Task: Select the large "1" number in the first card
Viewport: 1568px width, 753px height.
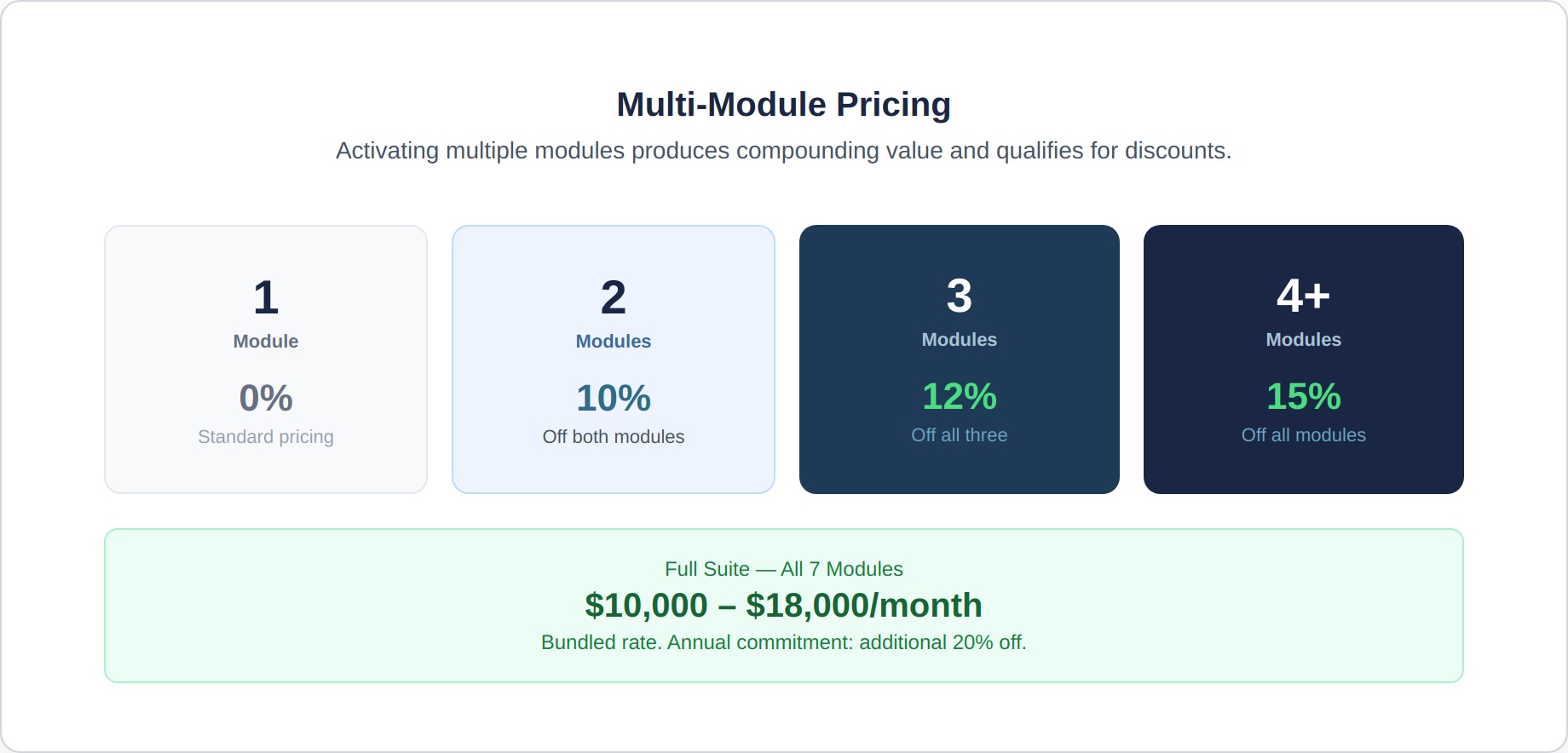Action: point(266,297)
